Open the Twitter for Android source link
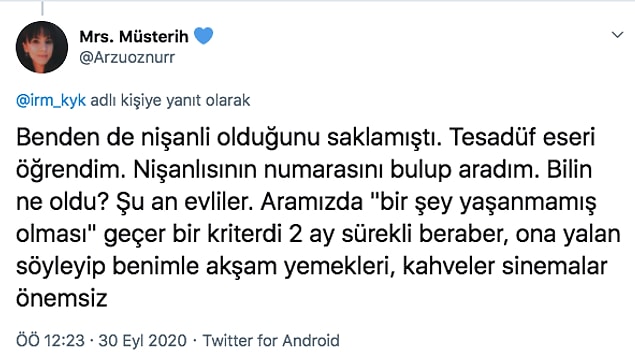635x363 pixels. (x=271, y=341)
